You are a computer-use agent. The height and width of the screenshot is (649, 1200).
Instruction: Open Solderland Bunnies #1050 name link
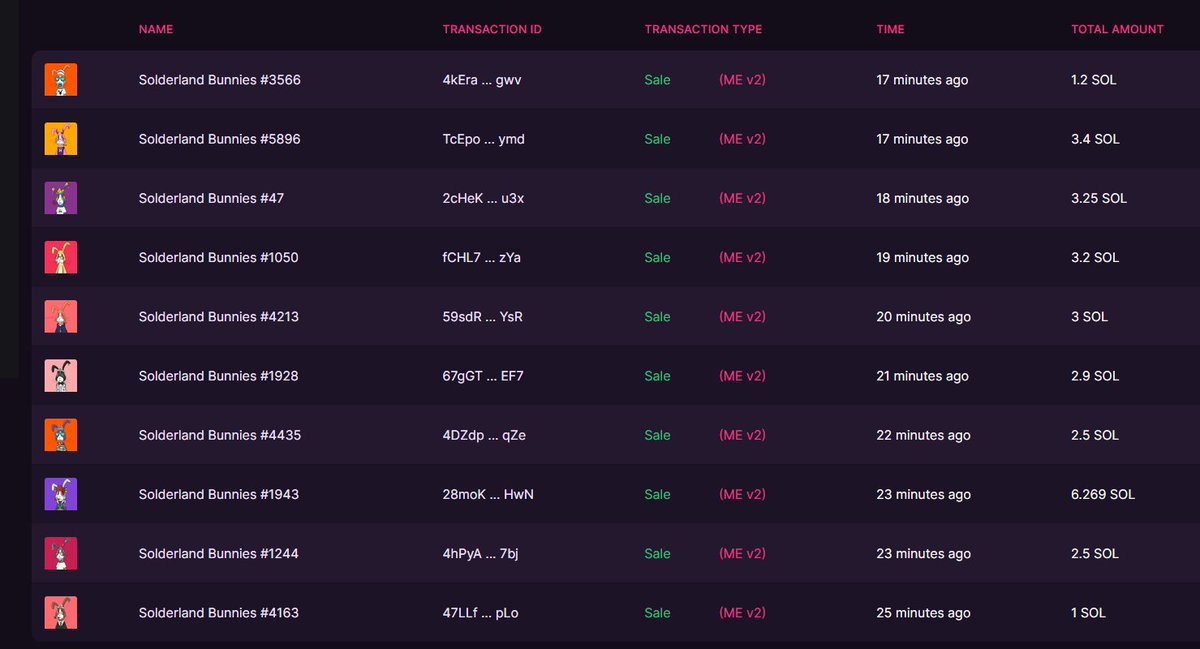click(x=218, y=257)
